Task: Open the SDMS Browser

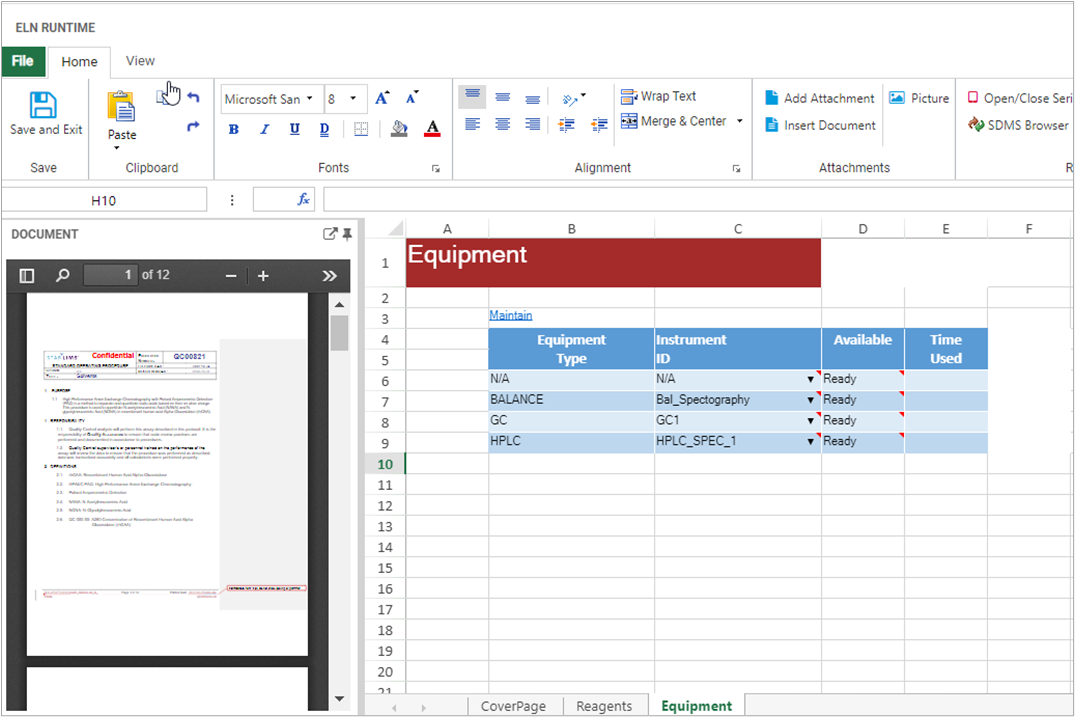Action: tap(1018, 125)
